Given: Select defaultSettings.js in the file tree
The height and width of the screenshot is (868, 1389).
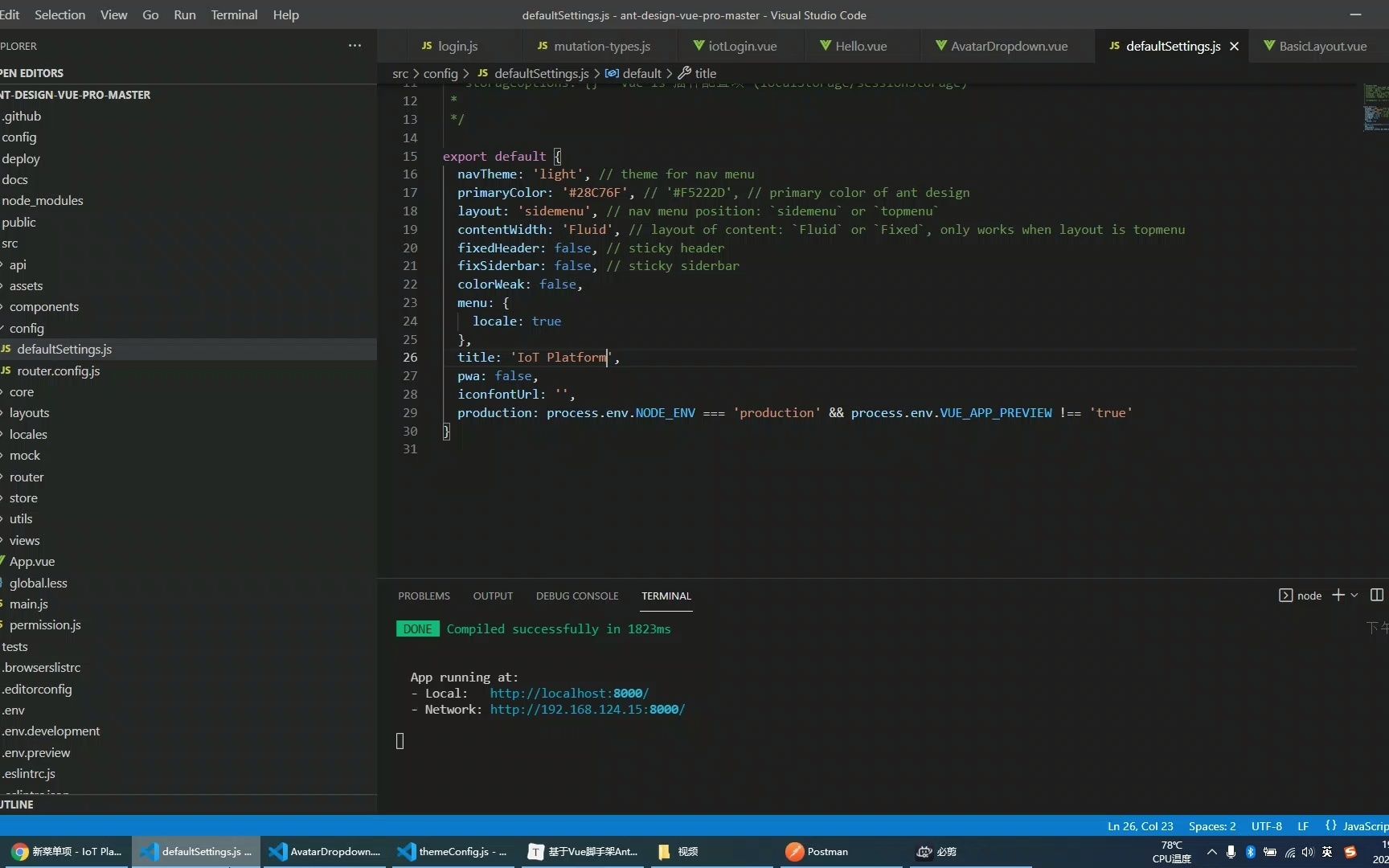Looking at the screenshot, I should 188,350.
